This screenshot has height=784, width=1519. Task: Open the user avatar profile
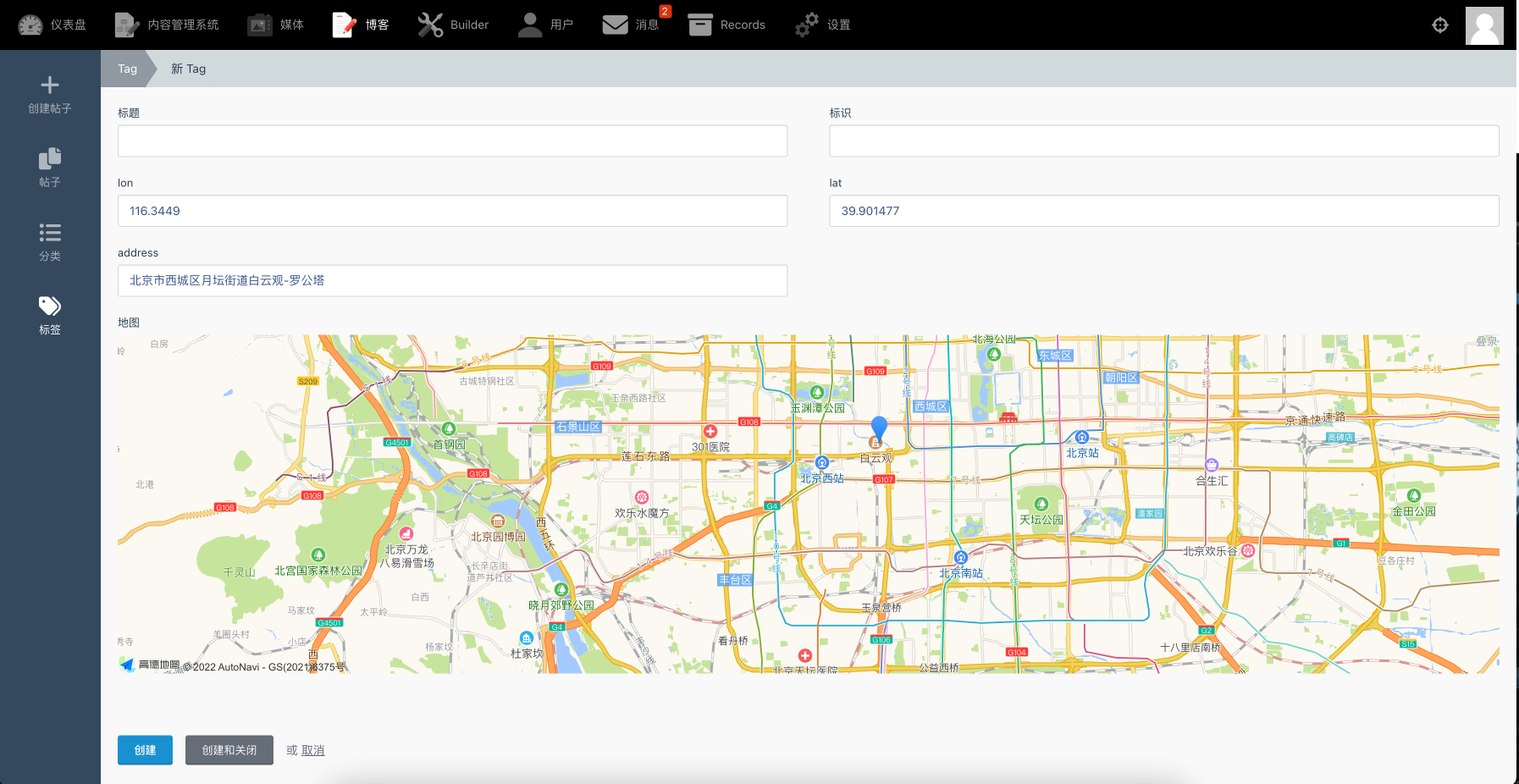pos(1484,25)
